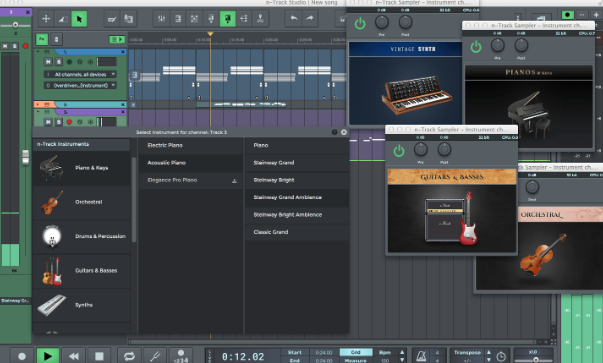Open the All channels, all devices dropdown

point(80,75)
